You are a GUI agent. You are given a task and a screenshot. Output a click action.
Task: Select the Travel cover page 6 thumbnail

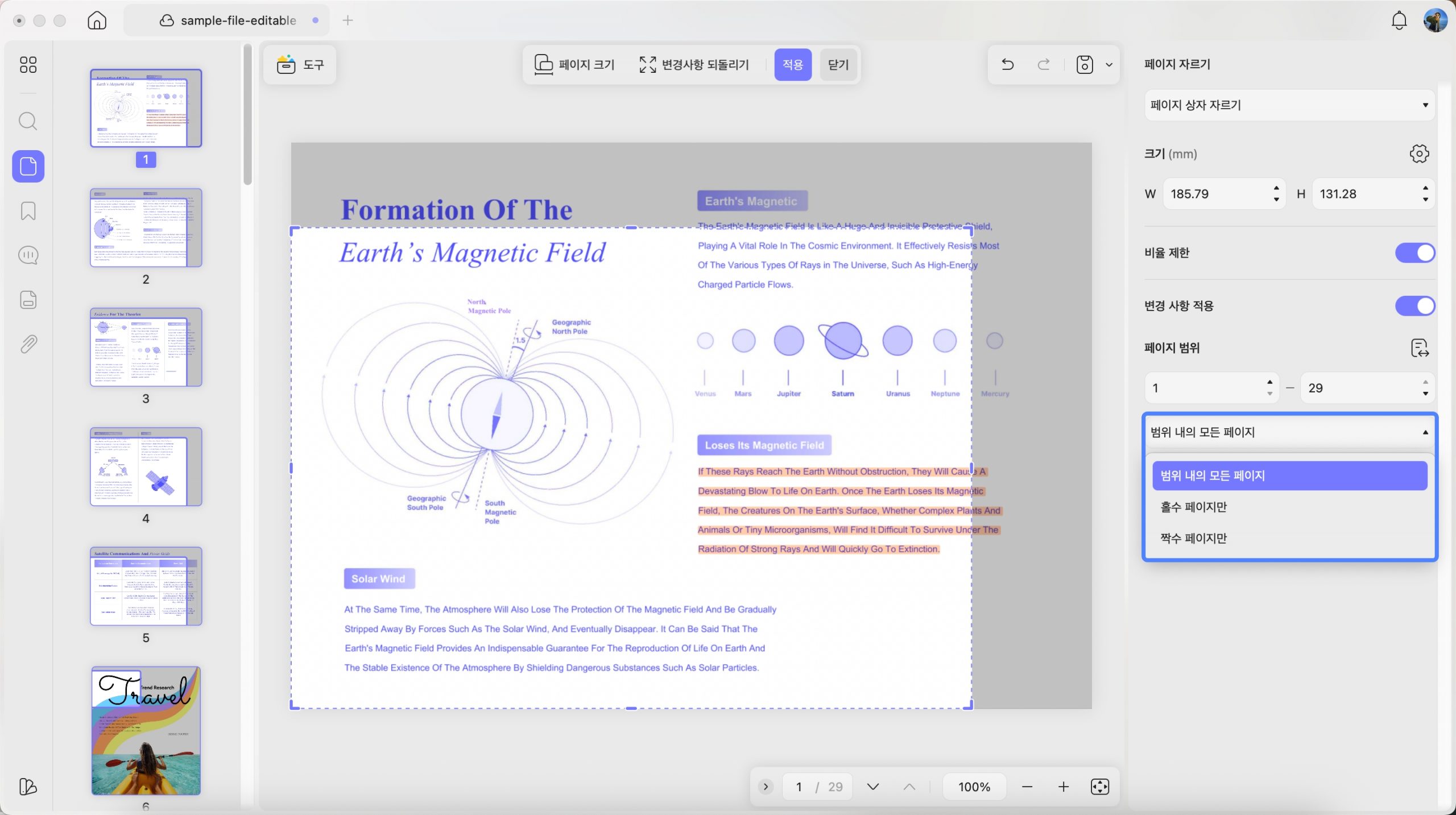tap(146, 731)
